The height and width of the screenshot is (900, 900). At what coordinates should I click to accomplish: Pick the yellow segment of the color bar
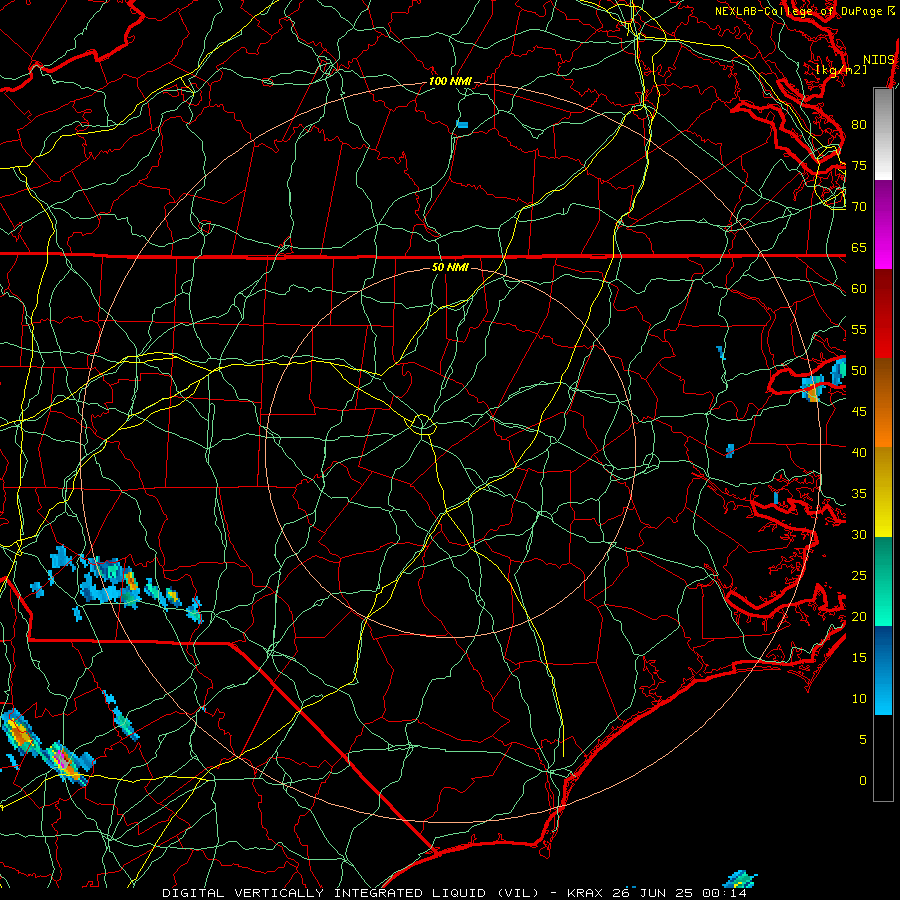(x=883, y=492)
